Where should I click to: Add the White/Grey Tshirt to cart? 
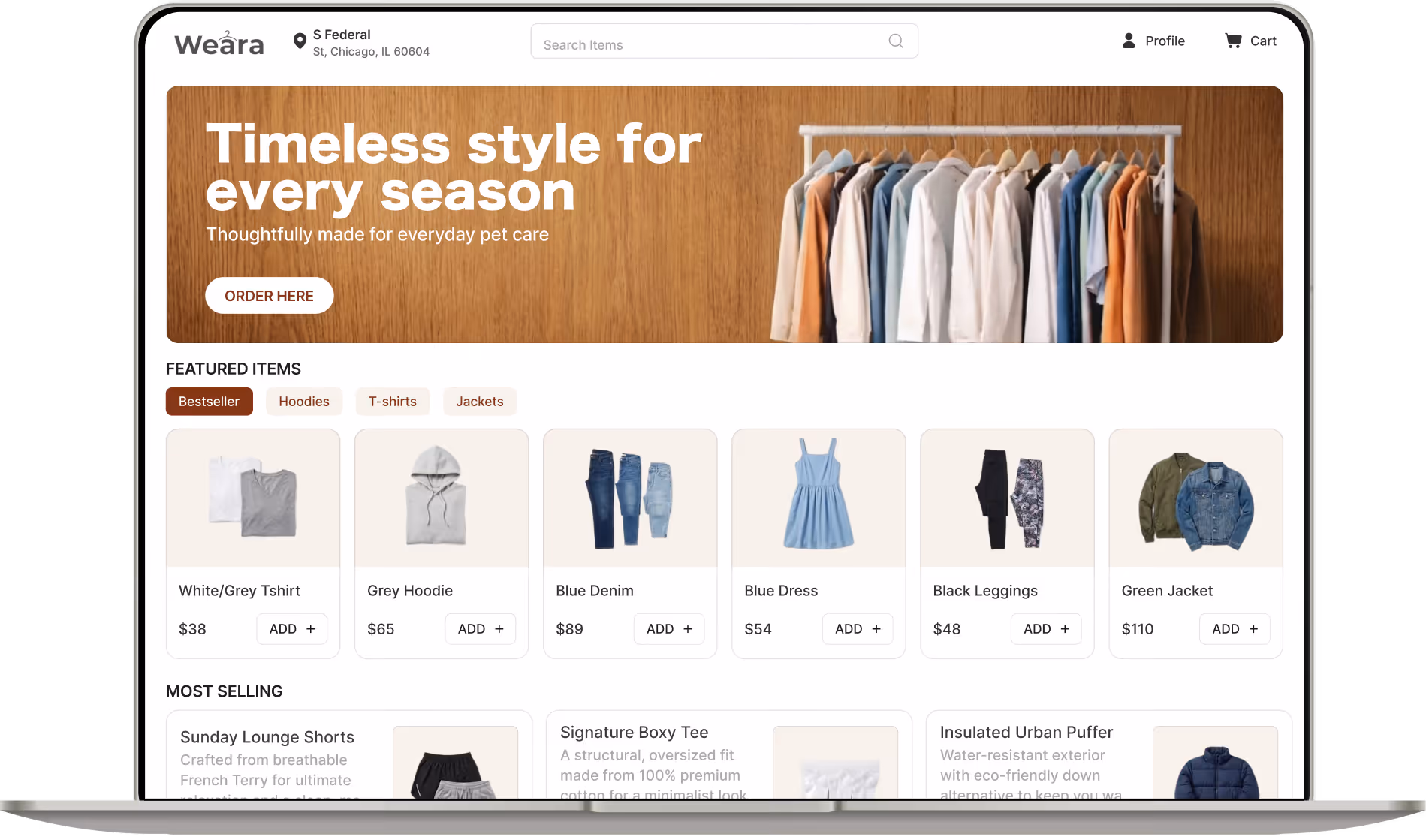(x=292, y=629)
